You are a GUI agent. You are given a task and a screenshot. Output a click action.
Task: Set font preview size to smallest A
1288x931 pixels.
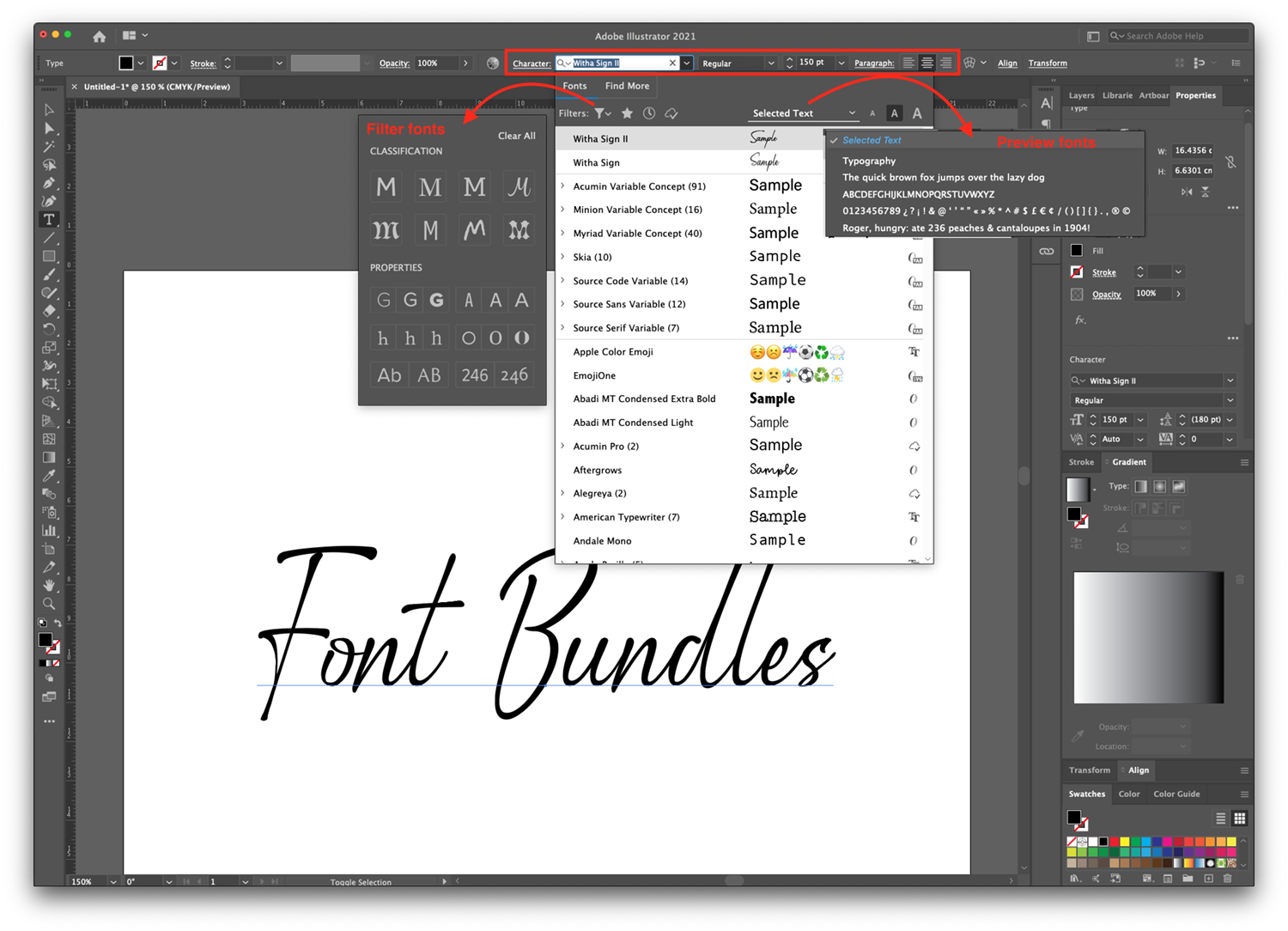coord(872,113)
